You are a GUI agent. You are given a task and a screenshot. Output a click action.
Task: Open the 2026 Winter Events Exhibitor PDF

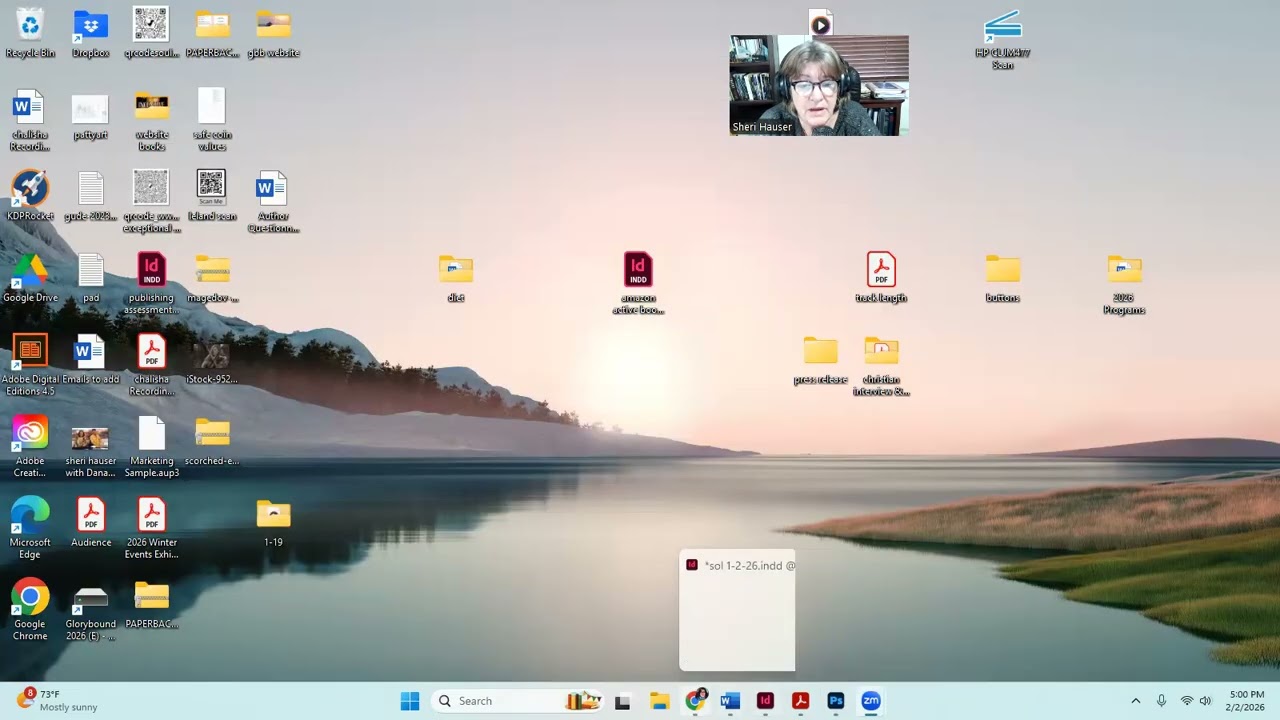[x=151, y=528]
